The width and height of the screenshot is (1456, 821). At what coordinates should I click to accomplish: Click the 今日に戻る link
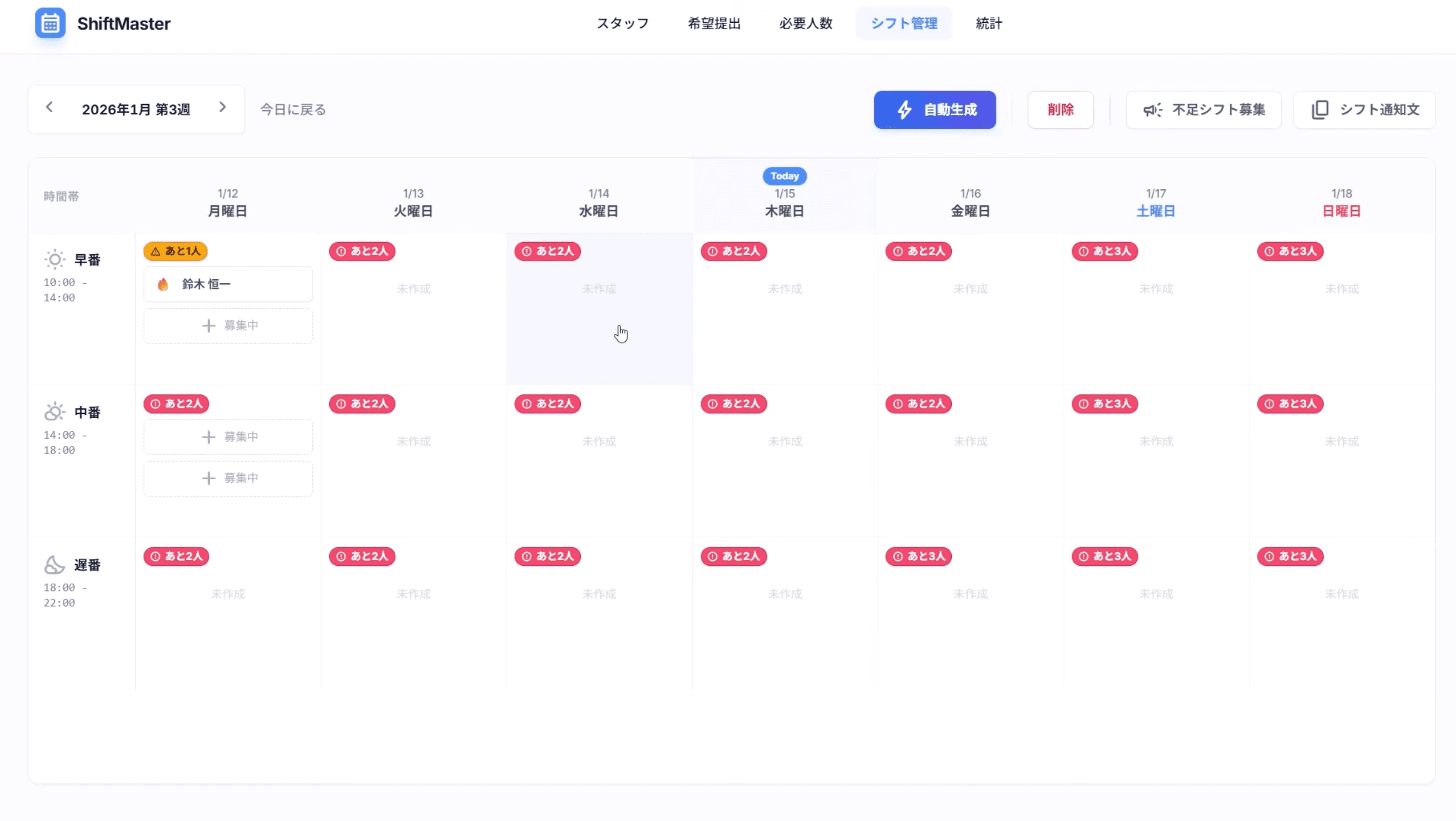coord(293,109)
